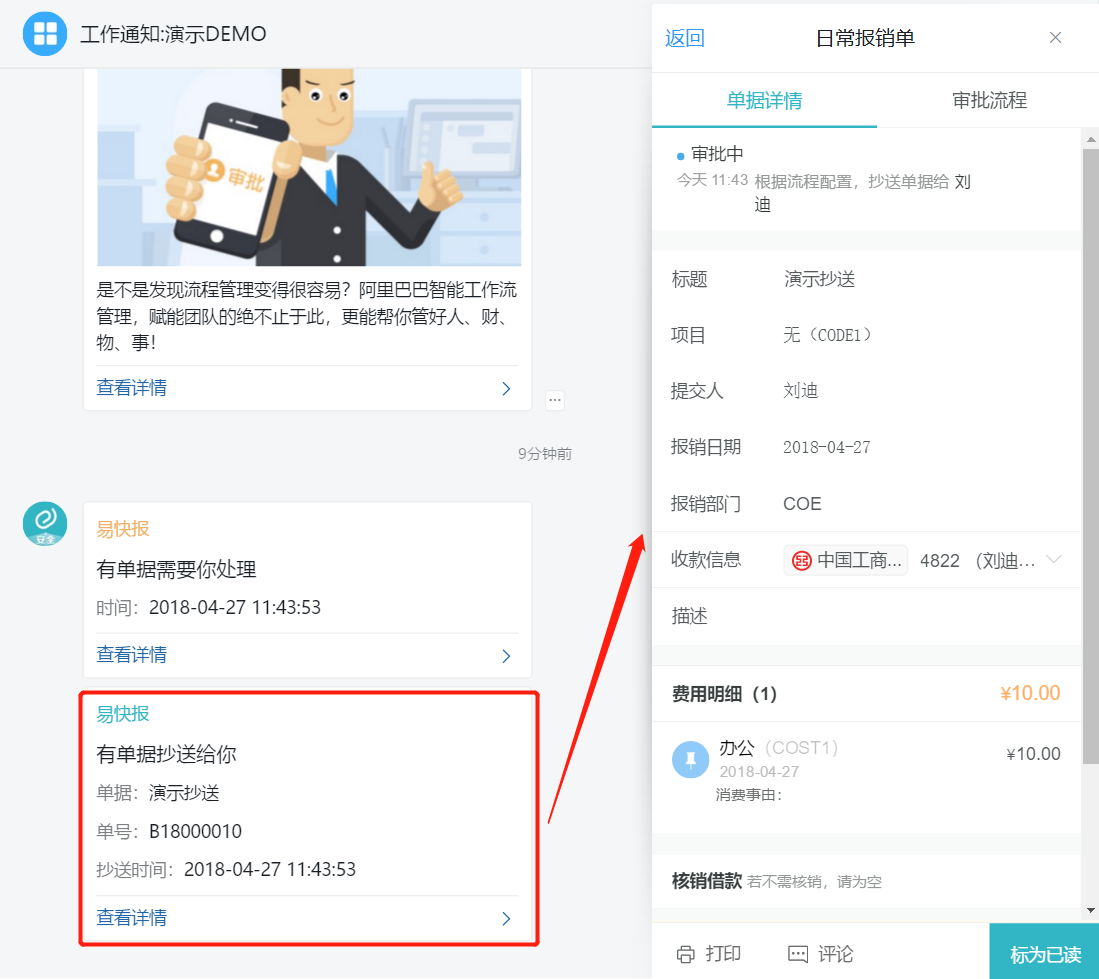Image resolution: width=1099 pixels, height=979 pixels.
Task: Close the 日常报销单 panel
Action: [1055, 38]
